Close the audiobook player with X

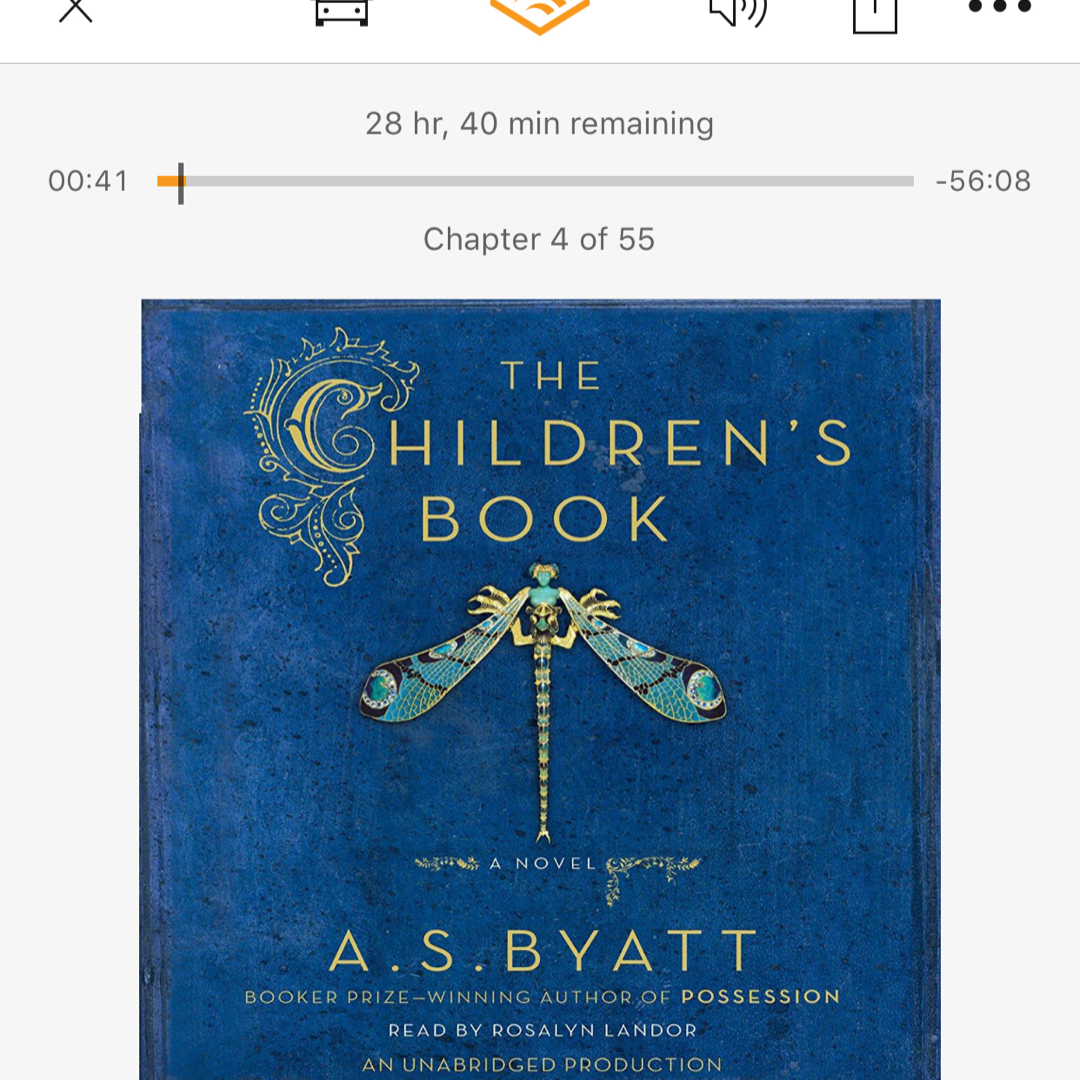76,10
